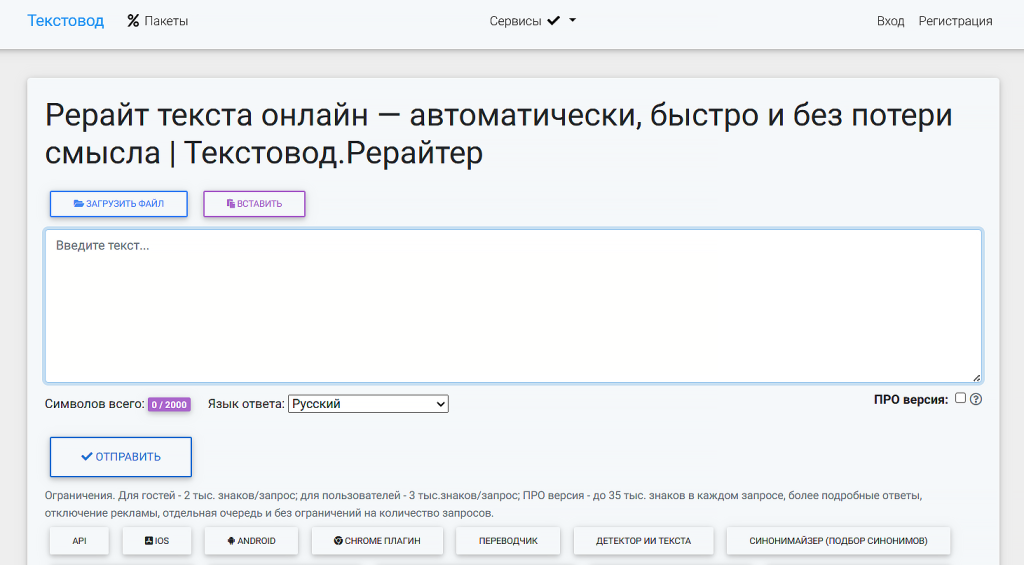
Task: Open the Язык ответа language dropdown
Action: 368,404
